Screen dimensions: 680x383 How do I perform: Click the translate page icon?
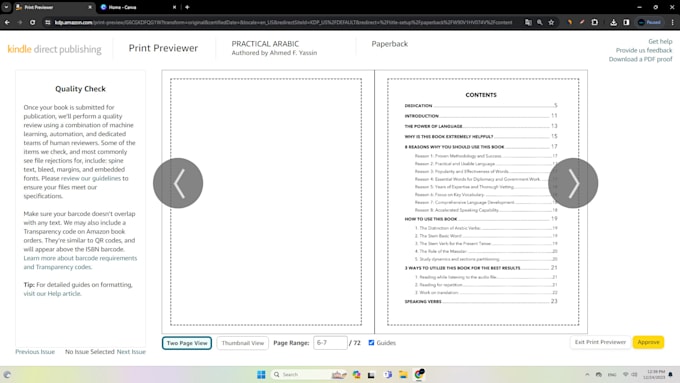point(528,22)
